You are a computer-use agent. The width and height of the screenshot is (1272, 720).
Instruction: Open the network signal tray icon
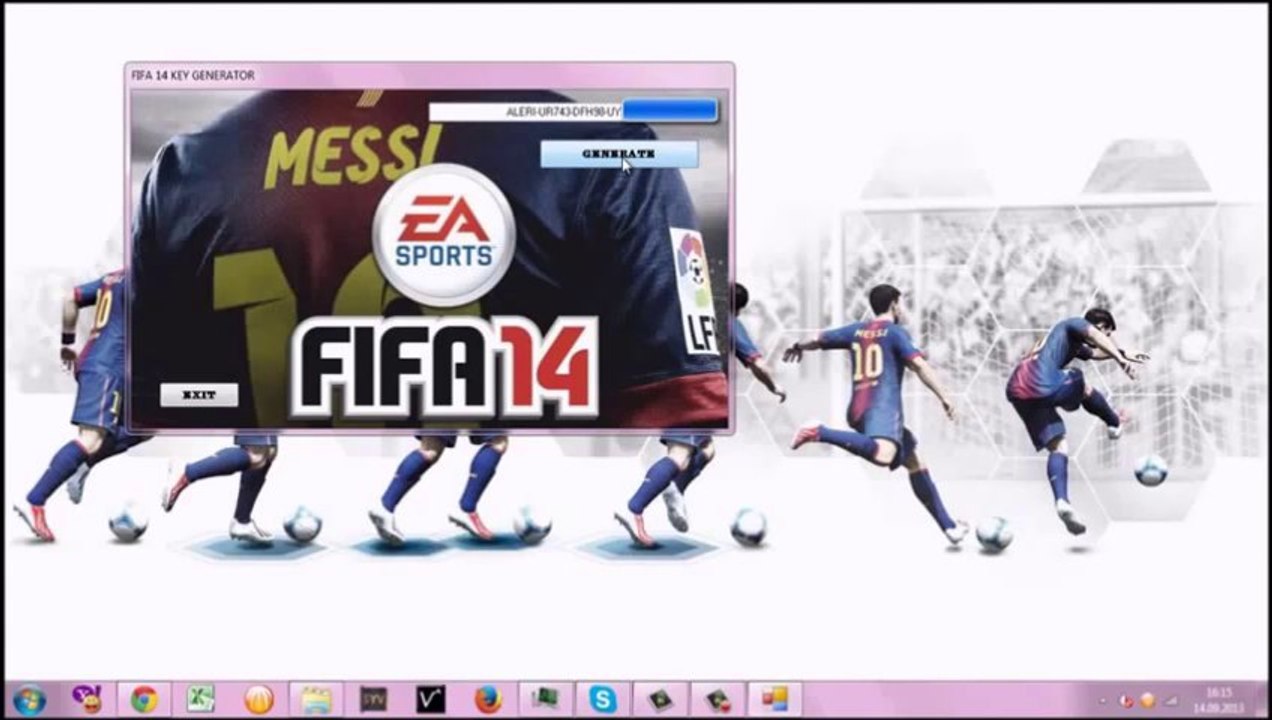pos(1170,701)
